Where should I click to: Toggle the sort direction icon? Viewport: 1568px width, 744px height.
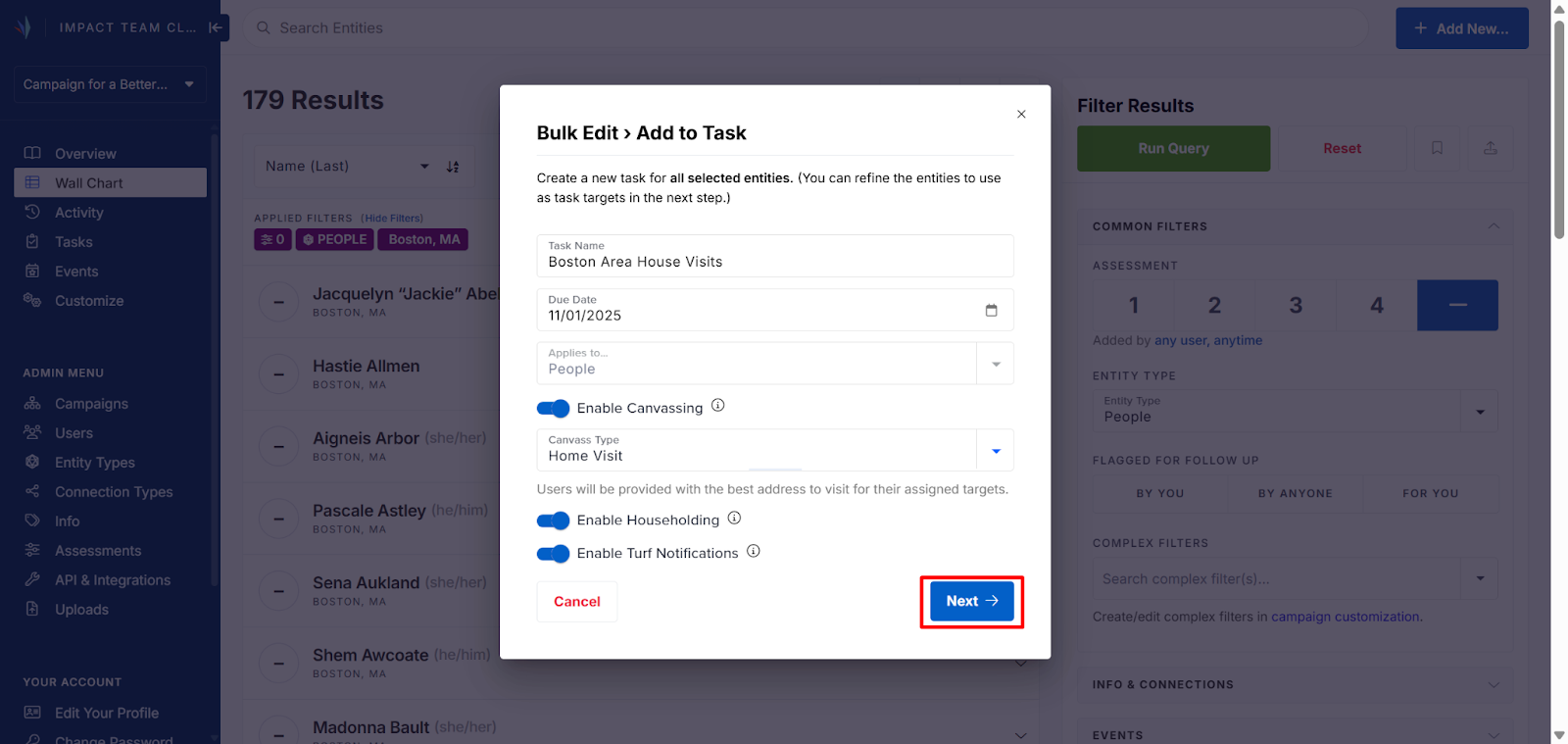tap(453, 167)
